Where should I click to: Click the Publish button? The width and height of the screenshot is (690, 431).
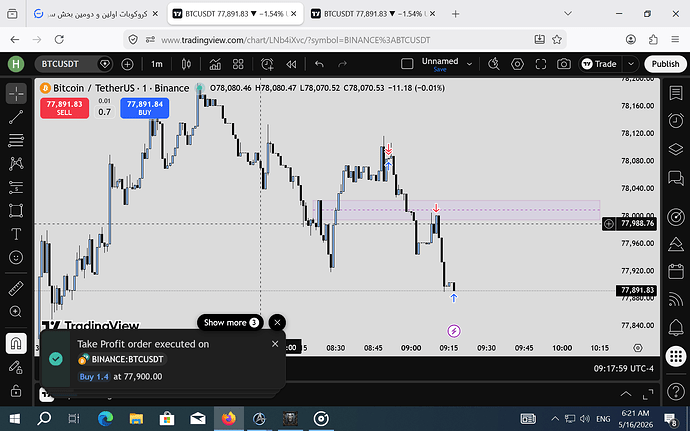(665, 64)
